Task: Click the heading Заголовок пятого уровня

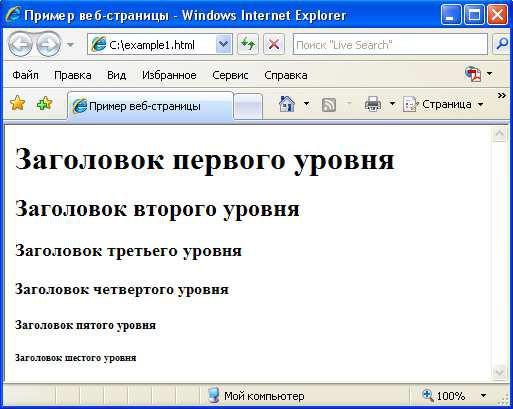Action: (85, 325)
